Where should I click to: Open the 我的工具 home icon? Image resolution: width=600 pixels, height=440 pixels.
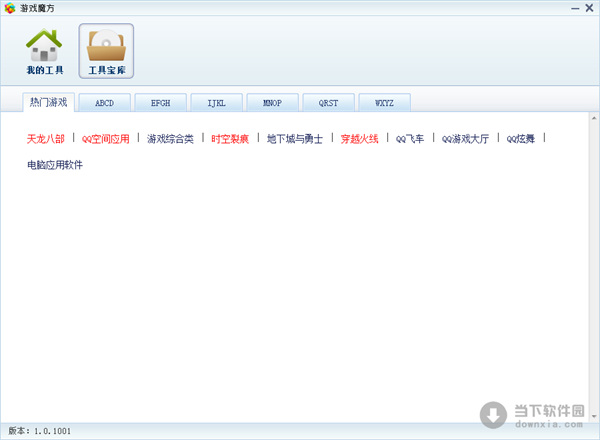coord(44,51)
